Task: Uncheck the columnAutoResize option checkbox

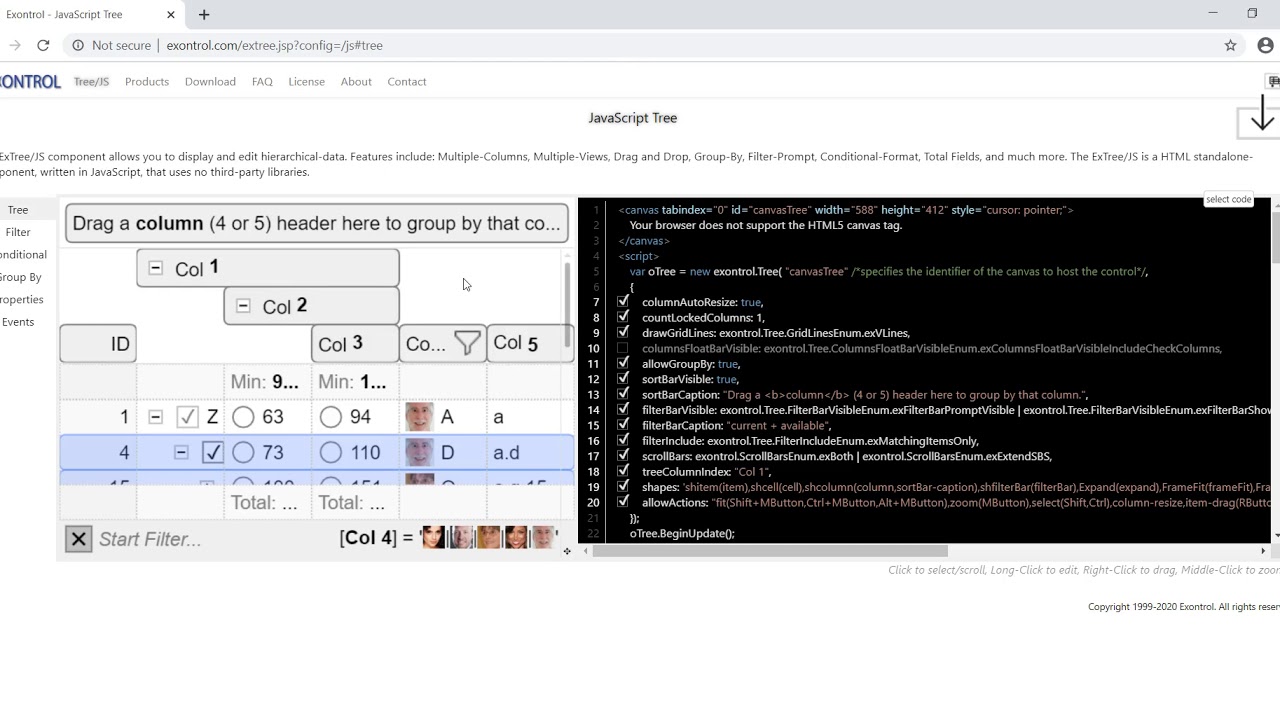Action: 623,301
